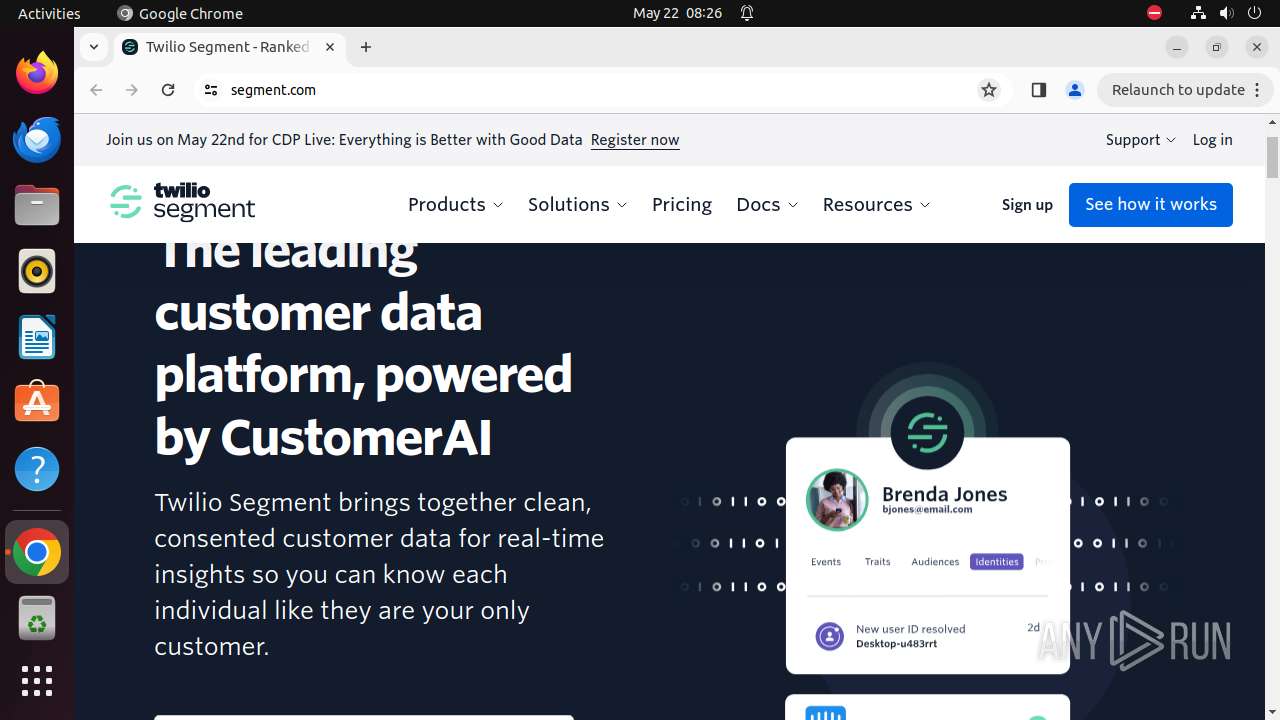Open Google Chrome app menu in top bar

[x=180, y=13]
